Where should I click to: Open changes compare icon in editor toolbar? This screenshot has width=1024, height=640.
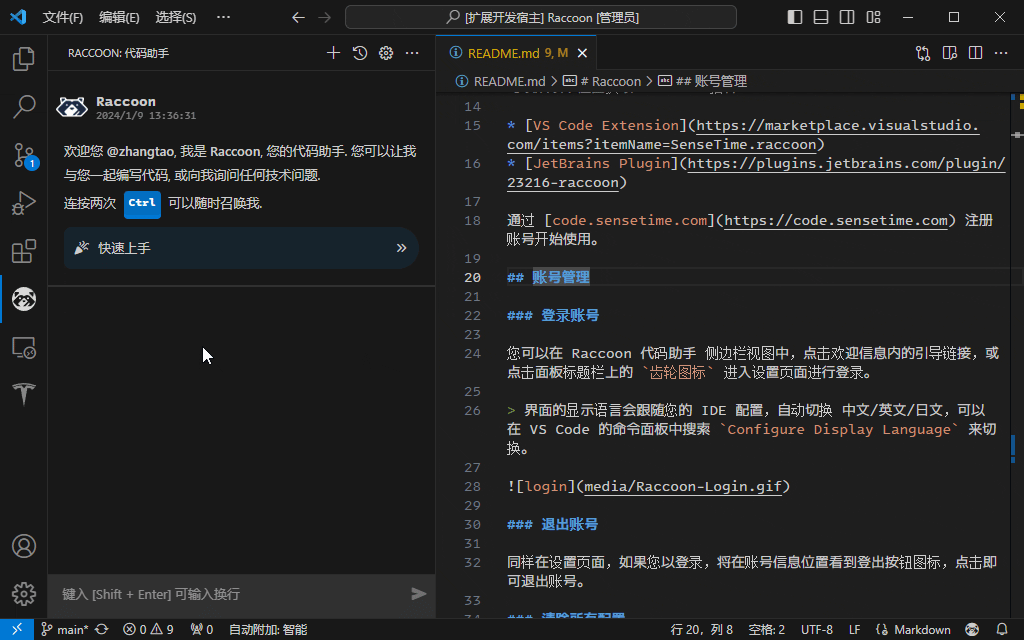(x=923, y=53)
